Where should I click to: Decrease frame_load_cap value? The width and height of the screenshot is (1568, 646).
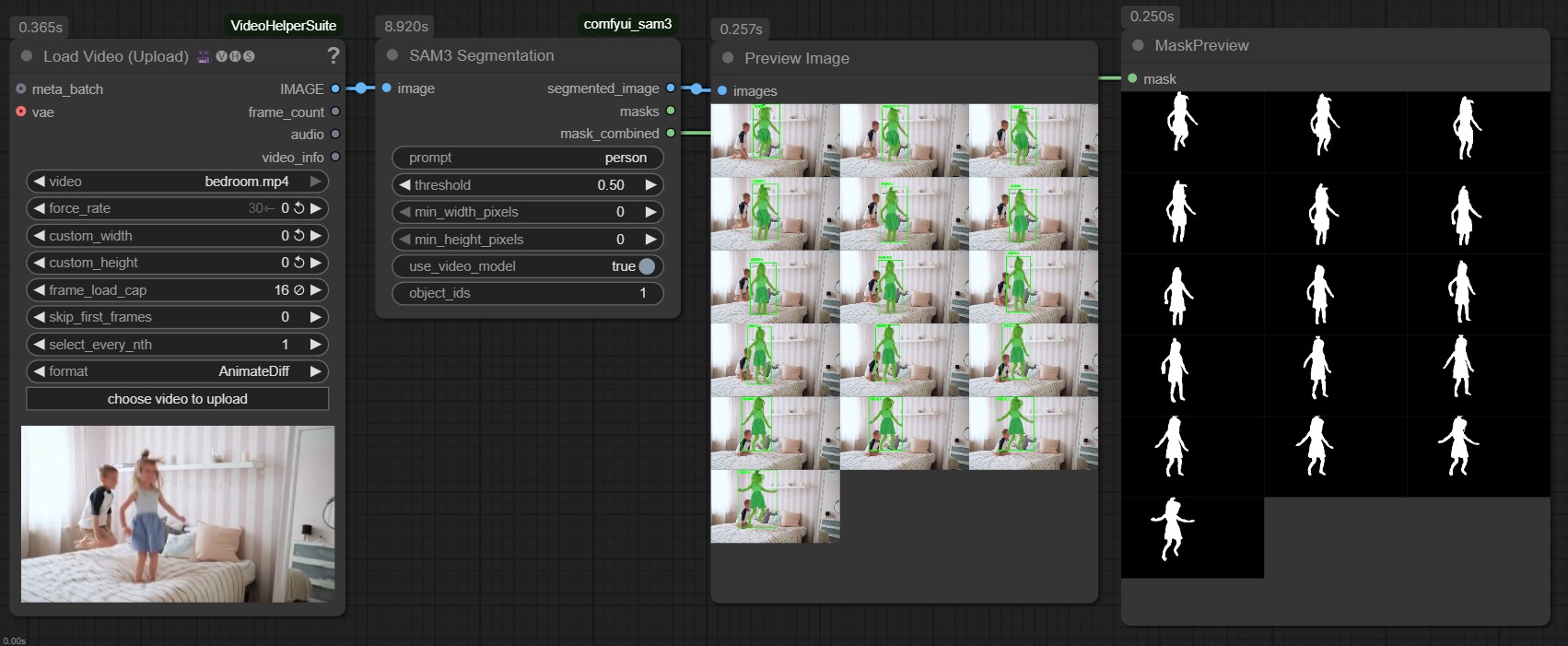pos(39,290)
